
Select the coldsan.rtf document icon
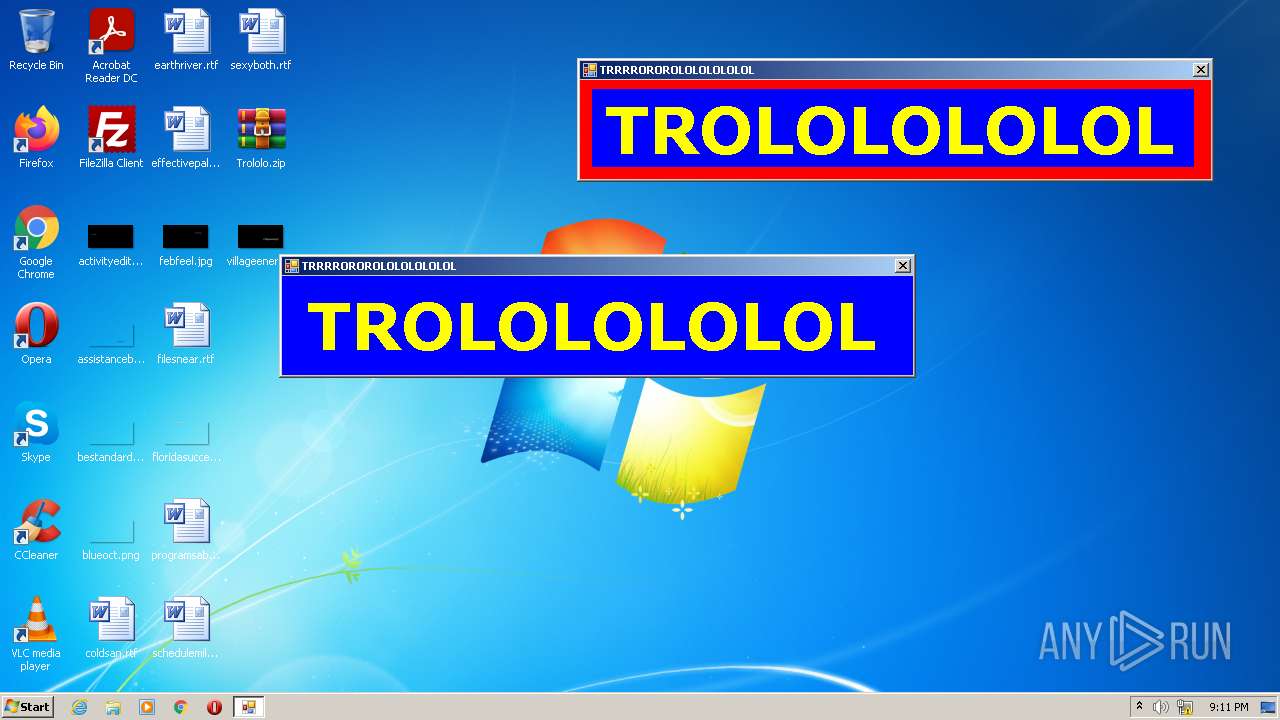tap(111, 628)
